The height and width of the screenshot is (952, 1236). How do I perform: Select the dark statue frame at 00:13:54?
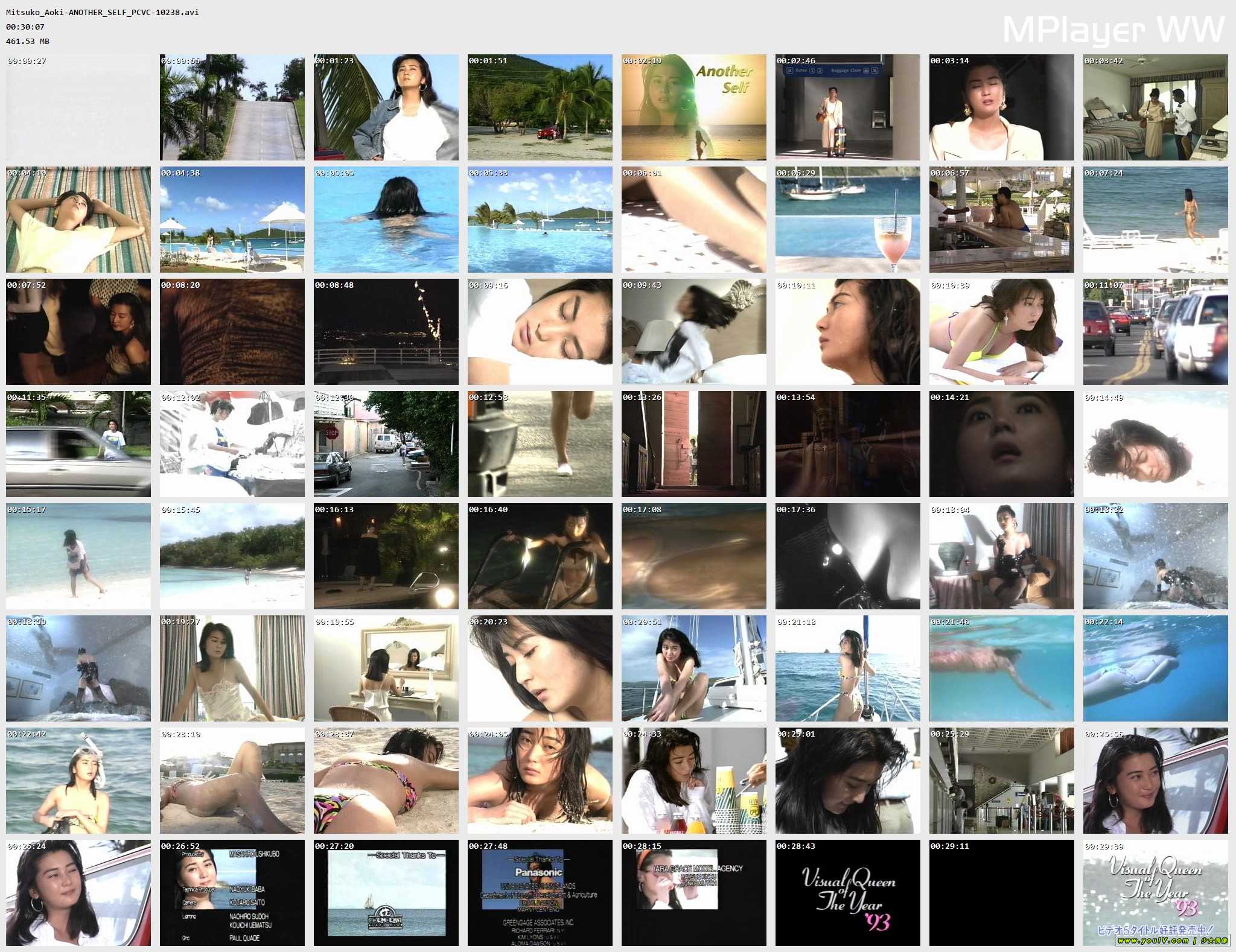coord(848,444)
